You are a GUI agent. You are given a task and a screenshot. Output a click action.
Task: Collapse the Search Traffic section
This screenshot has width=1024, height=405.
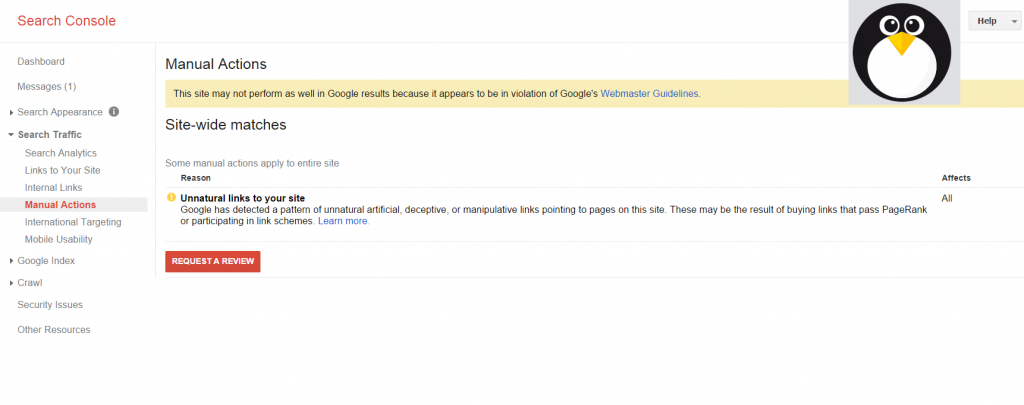(11, 135)
